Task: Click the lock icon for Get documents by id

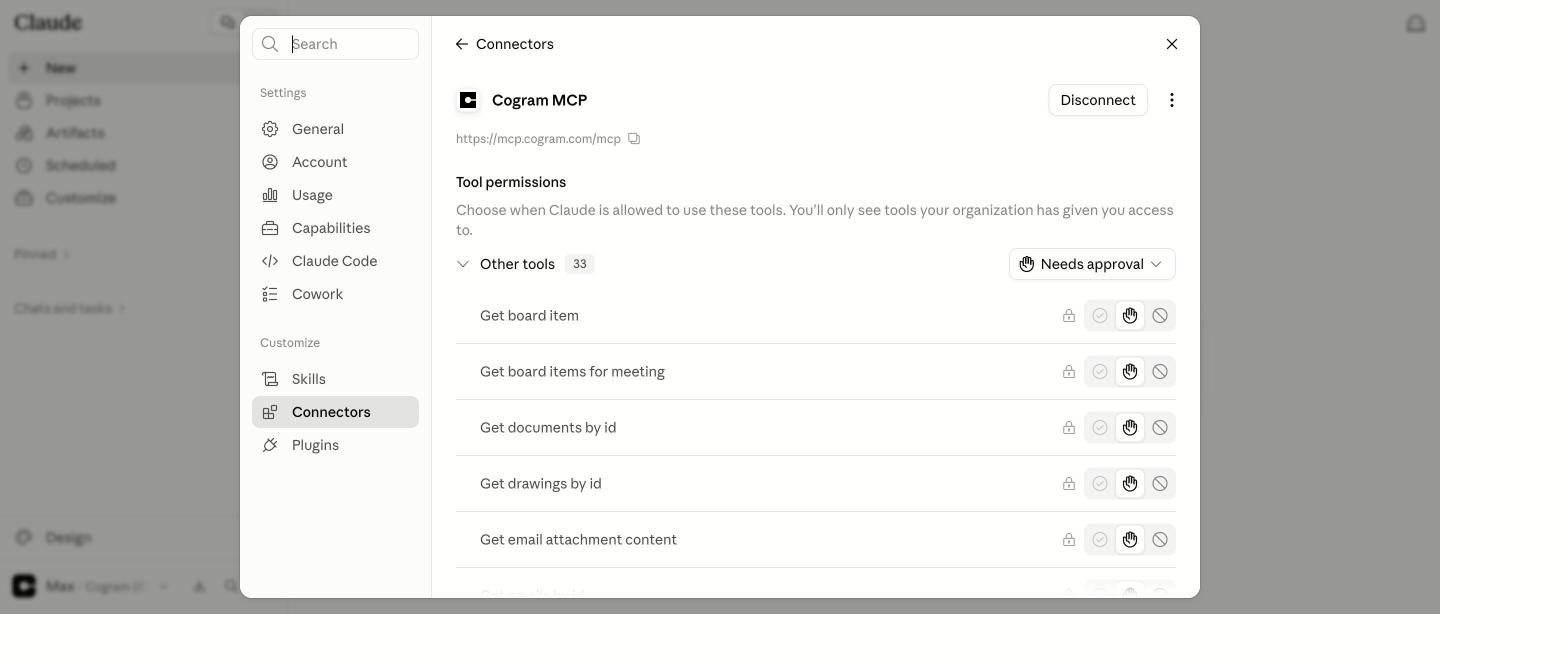Action: click(x=1069, y=428)
